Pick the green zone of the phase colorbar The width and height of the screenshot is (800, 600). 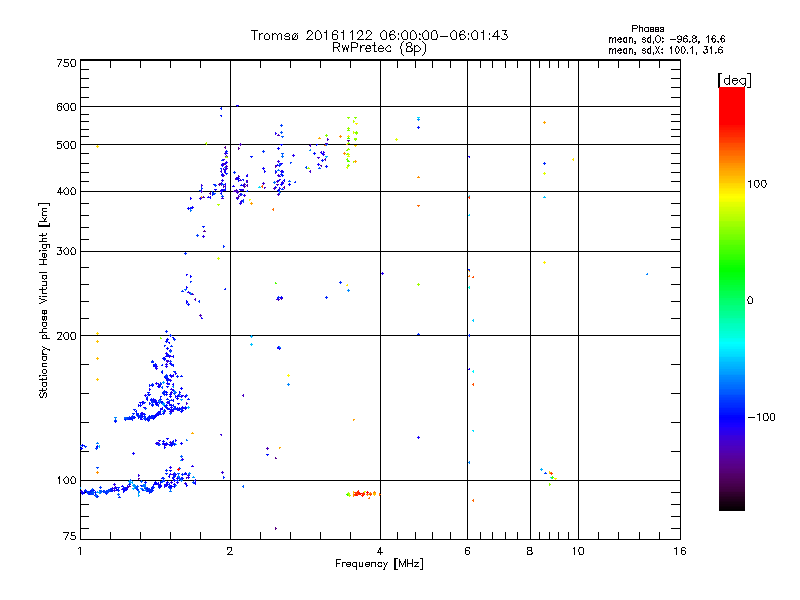732,270
